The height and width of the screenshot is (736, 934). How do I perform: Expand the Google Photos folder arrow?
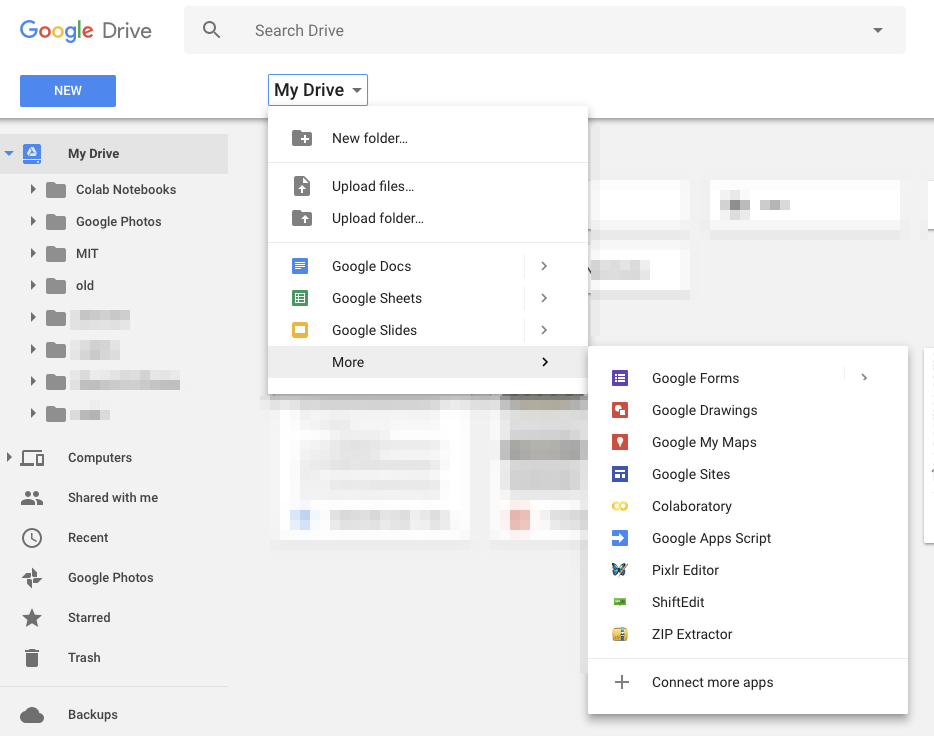point(33,222)
